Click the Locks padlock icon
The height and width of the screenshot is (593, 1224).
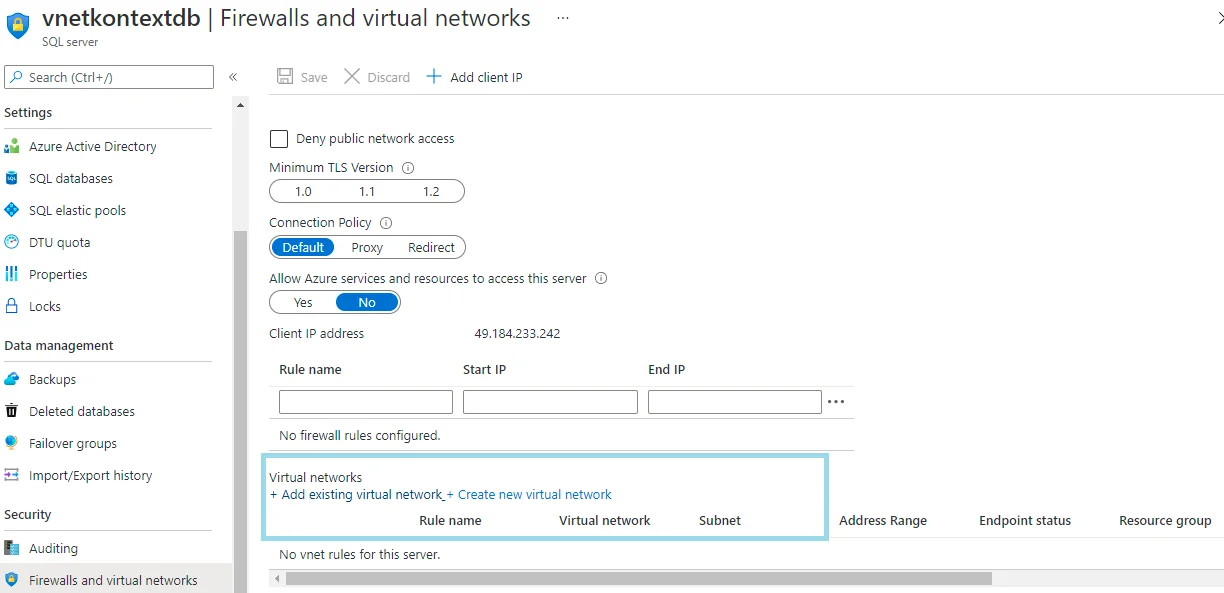click(12, 307)
